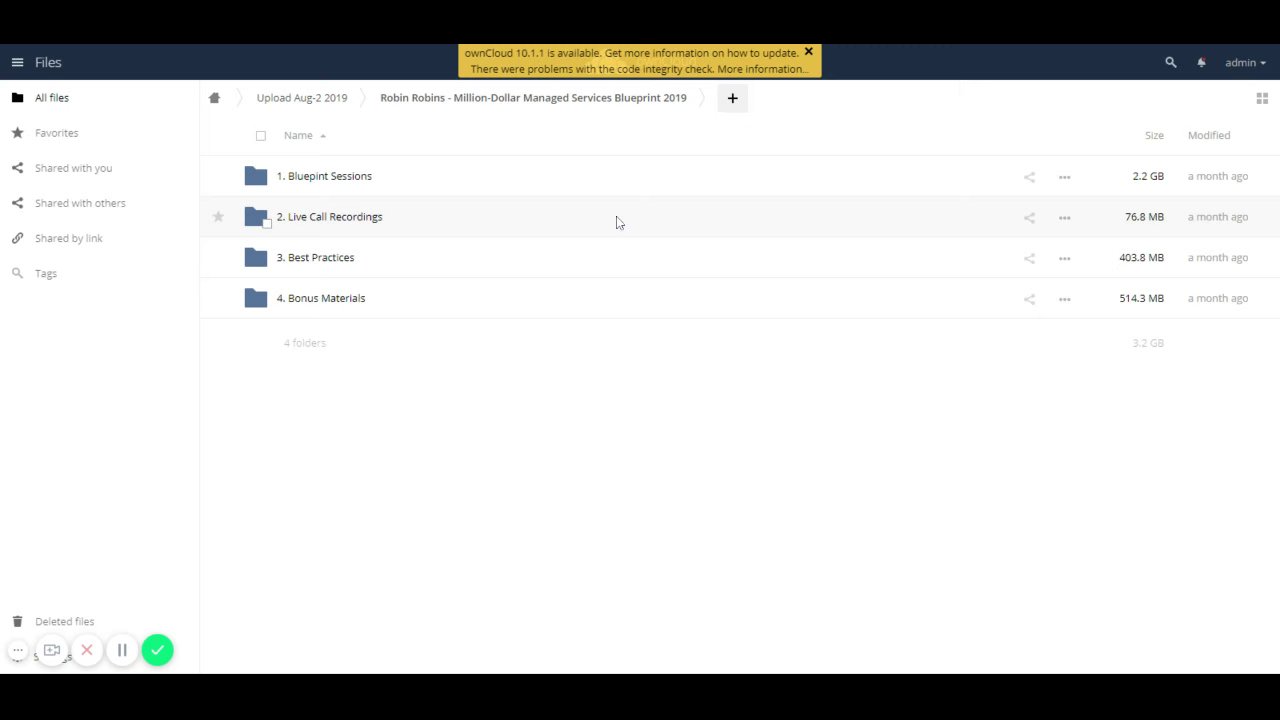Click 'a month ago' for Bonus Materials
The image size is (1280, 720).
[x=1217, y=298]
